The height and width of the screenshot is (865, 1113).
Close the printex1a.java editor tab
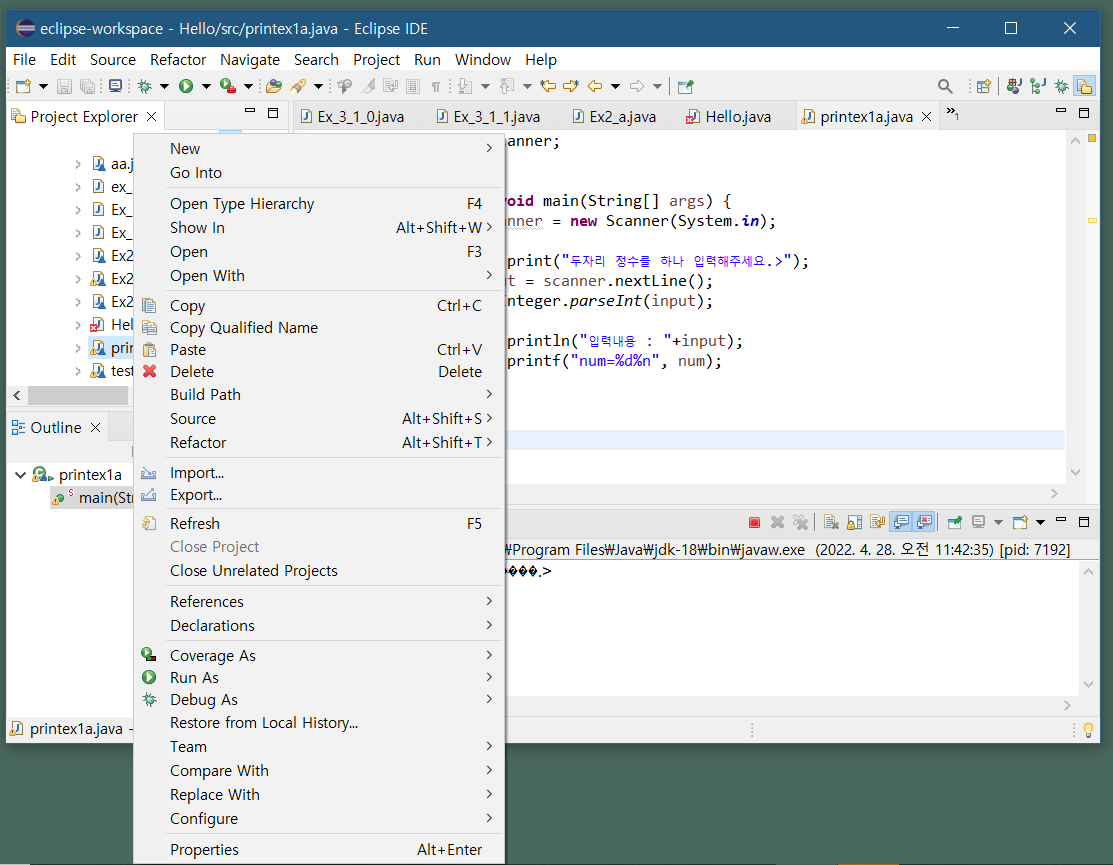click(x=926, y=117)
